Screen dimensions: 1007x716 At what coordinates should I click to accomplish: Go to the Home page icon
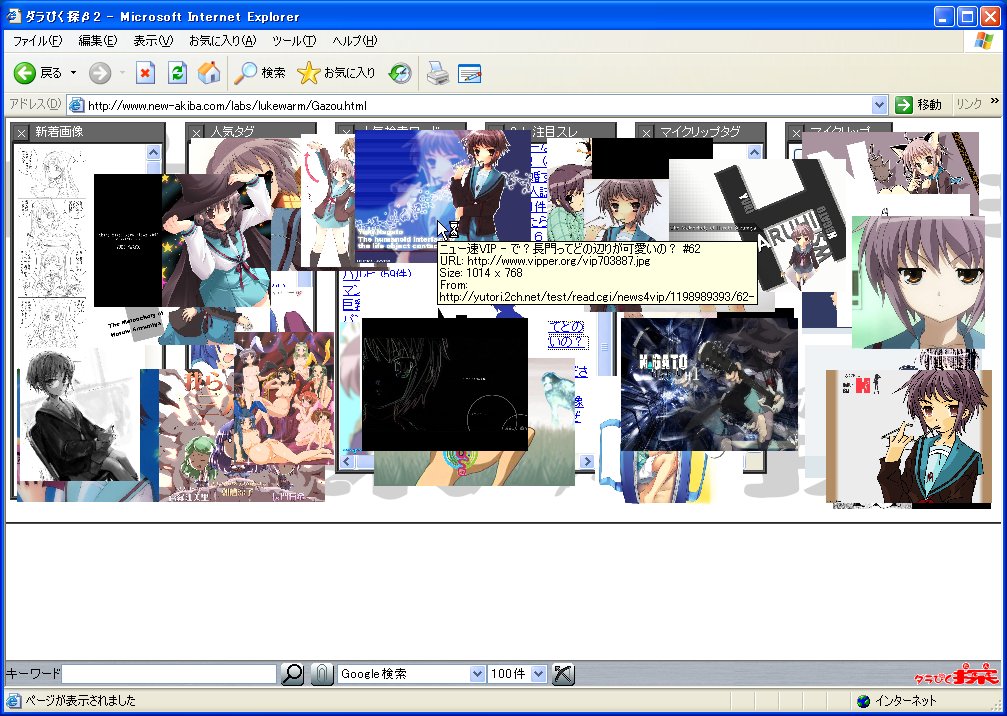point(209,73)
